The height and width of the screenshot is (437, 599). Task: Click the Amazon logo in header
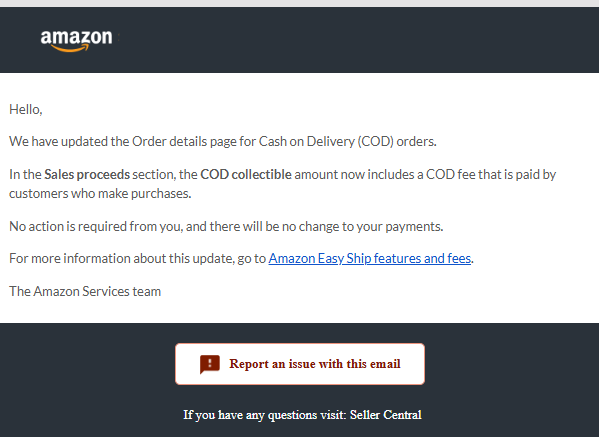pyautogui.click(x=76, y=40)
